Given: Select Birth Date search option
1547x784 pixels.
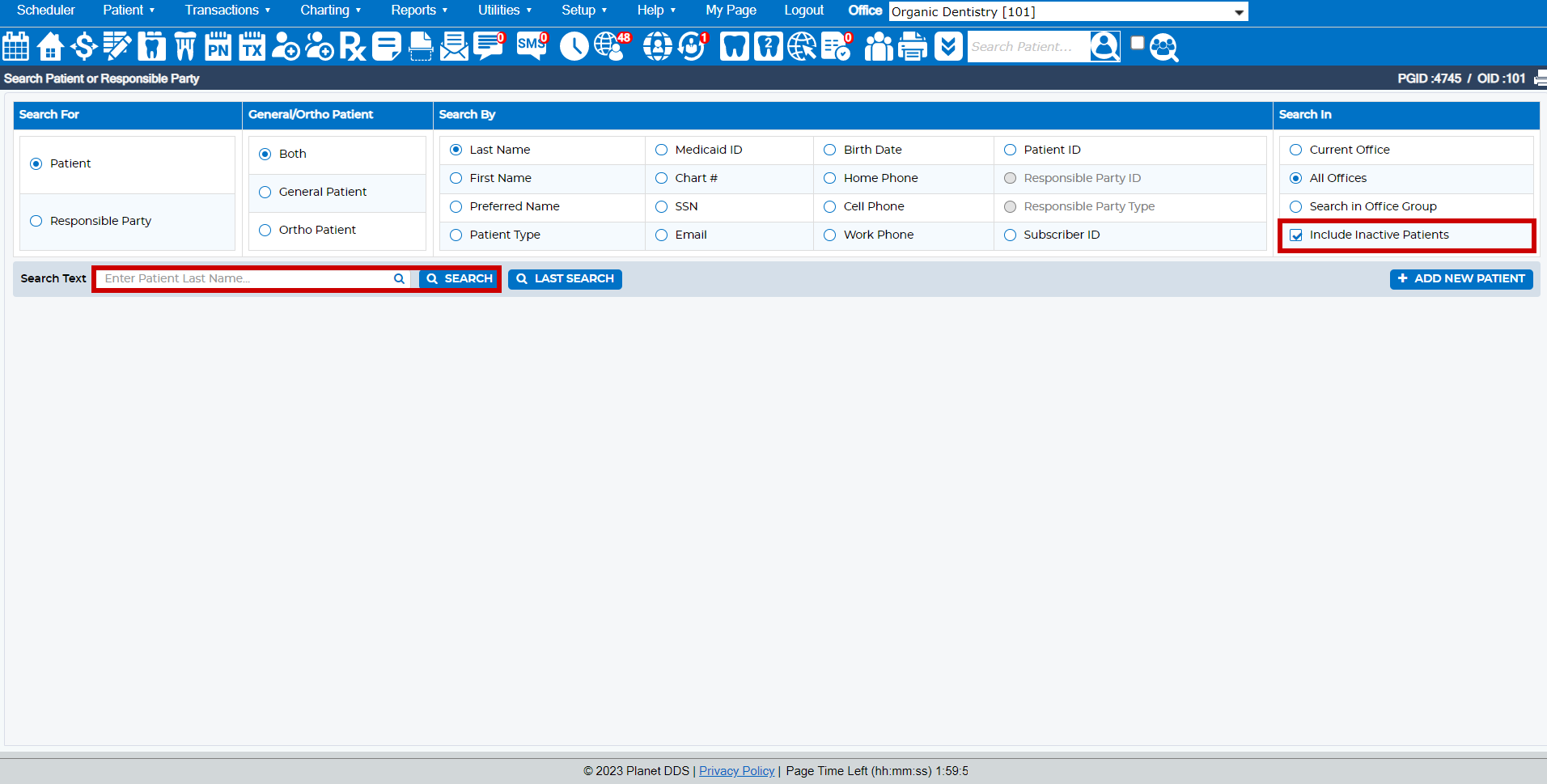Looking at the screenshot, I should pyautogui.click(x=829, y=150).
